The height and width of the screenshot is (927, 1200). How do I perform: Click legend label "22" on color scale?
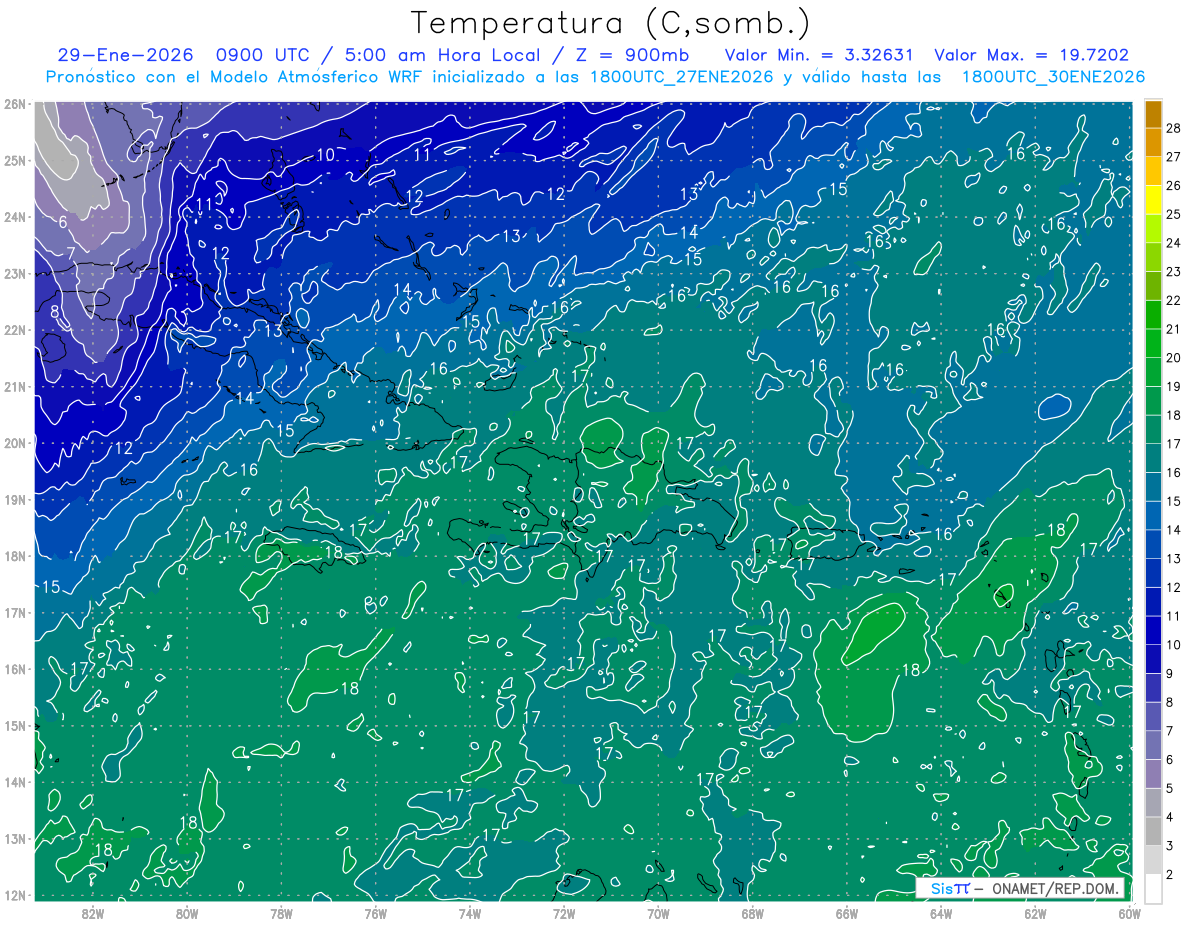pos(1173,300)
